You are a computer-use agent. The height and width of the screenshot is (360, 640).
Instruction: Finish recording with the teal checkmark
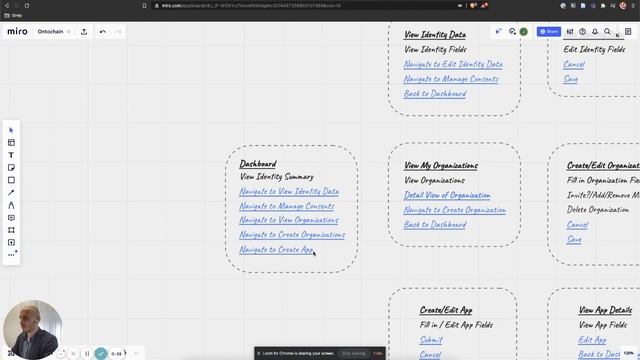101,353
